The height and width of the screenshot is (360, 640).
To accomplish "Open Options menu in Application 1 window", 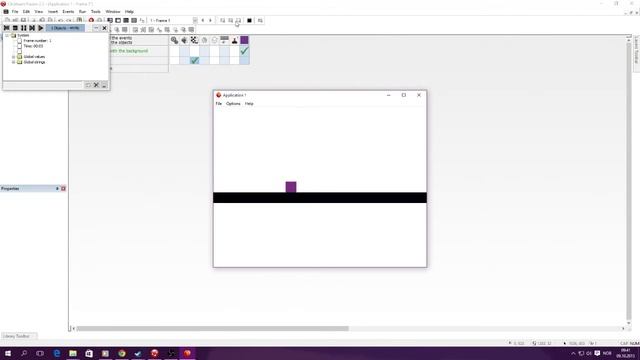I will (233, 104).
